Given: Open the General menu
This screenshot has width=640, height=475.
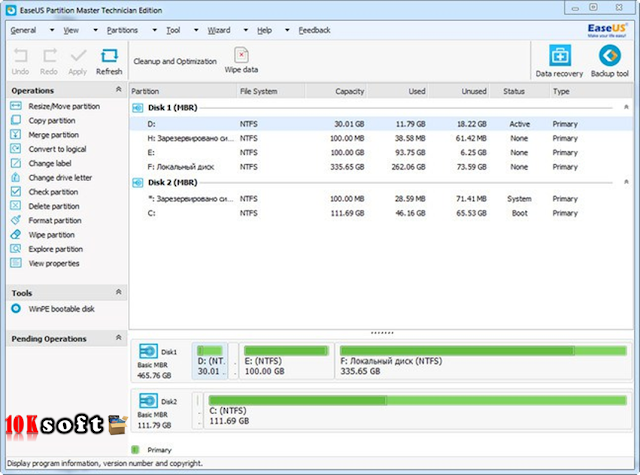Looking at the screenshot, I should click(x=23, y=30).
